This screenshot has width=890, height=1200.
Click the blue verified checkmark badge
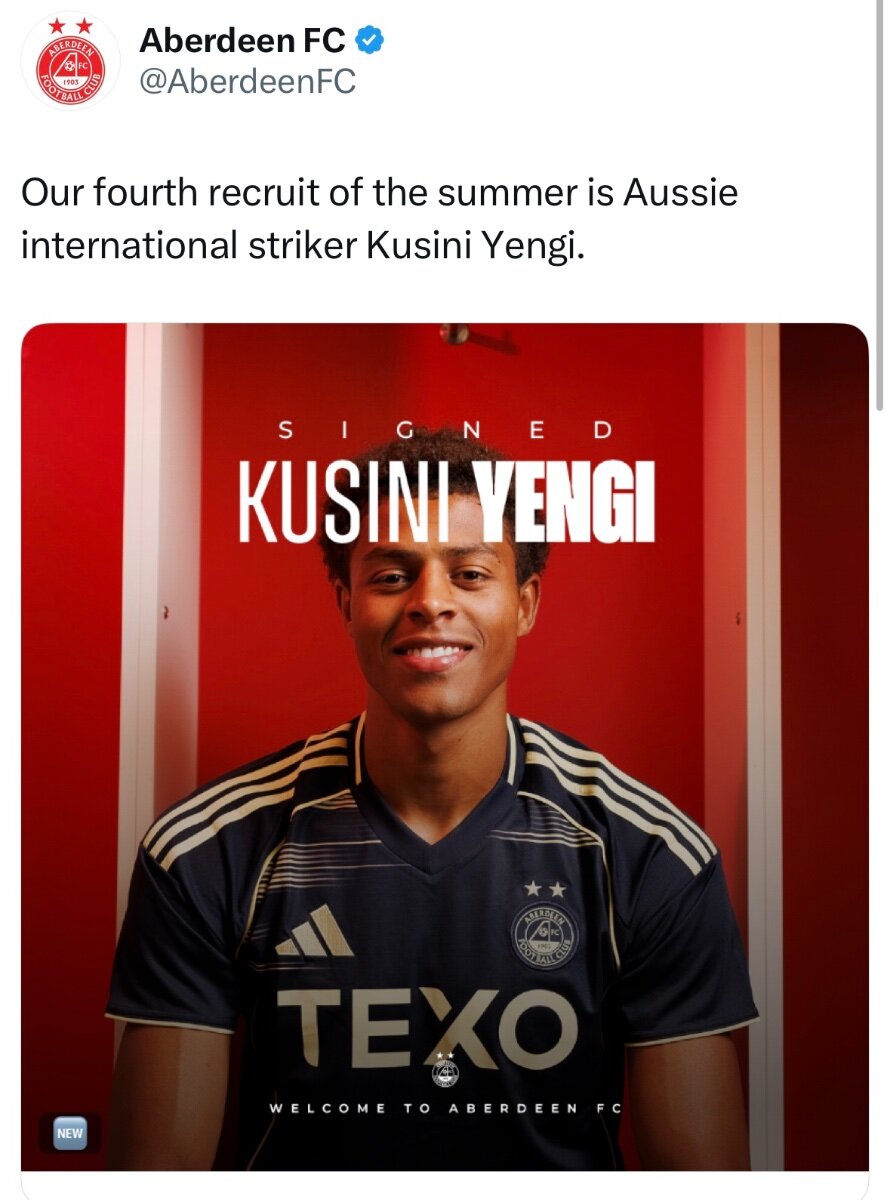(x=370, y=41)
